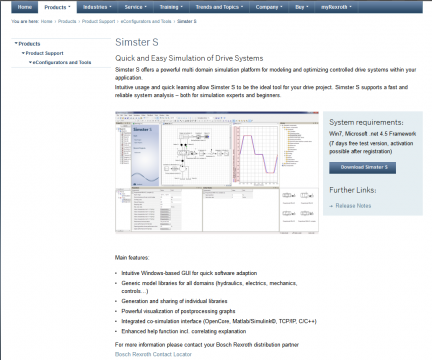
Task: Open the Products navigation menu
Action: pyautogui.click(x=57, y=7)
